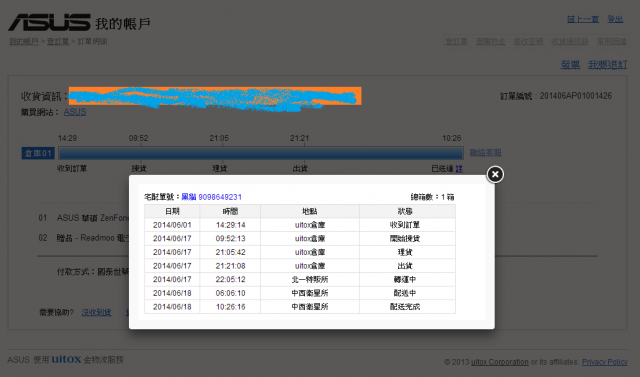
Task: Click the blue shipping progress bar
Action: tap(261, 153)
